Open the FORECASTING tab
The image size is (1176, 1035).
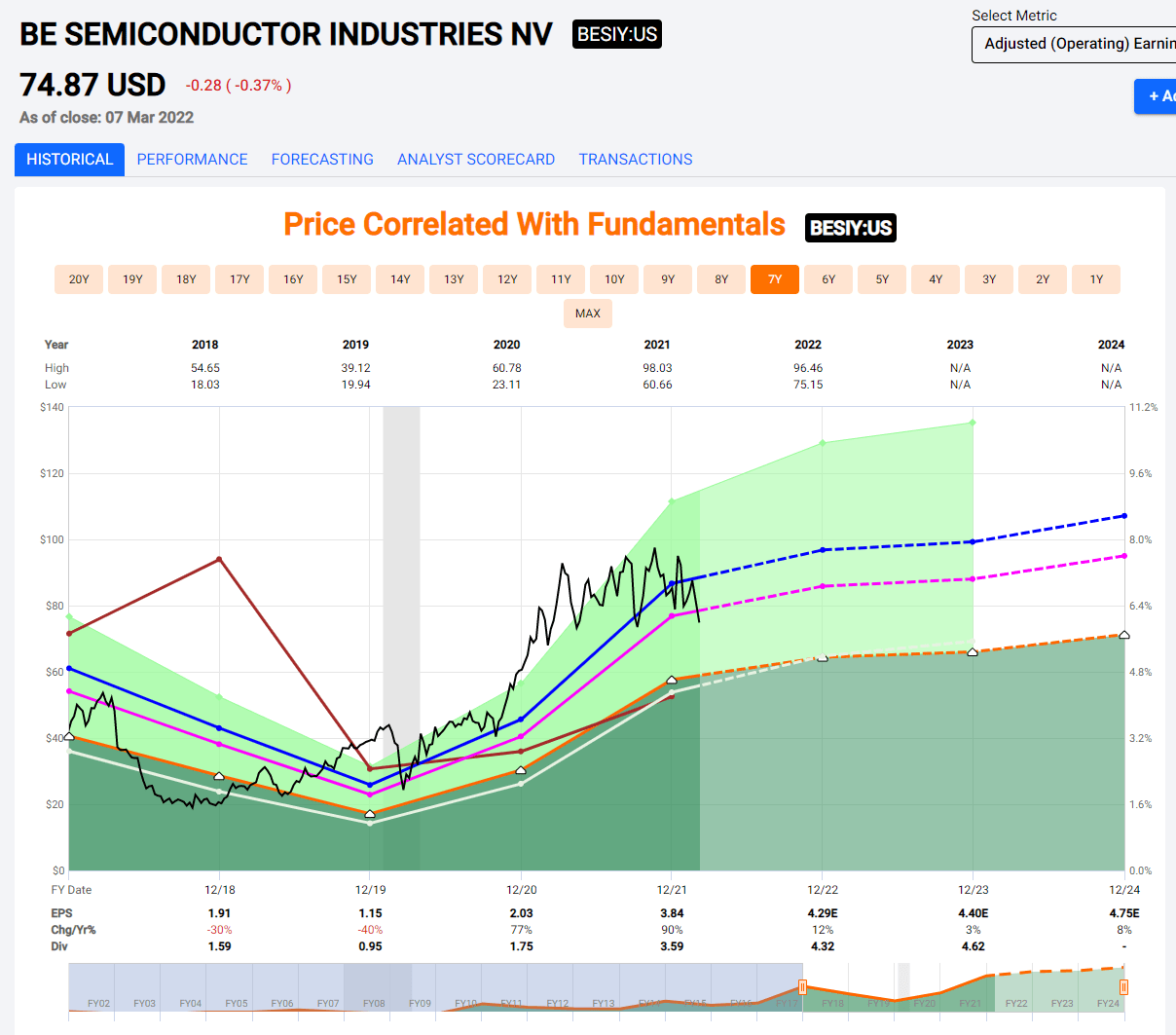pos(322,160)
